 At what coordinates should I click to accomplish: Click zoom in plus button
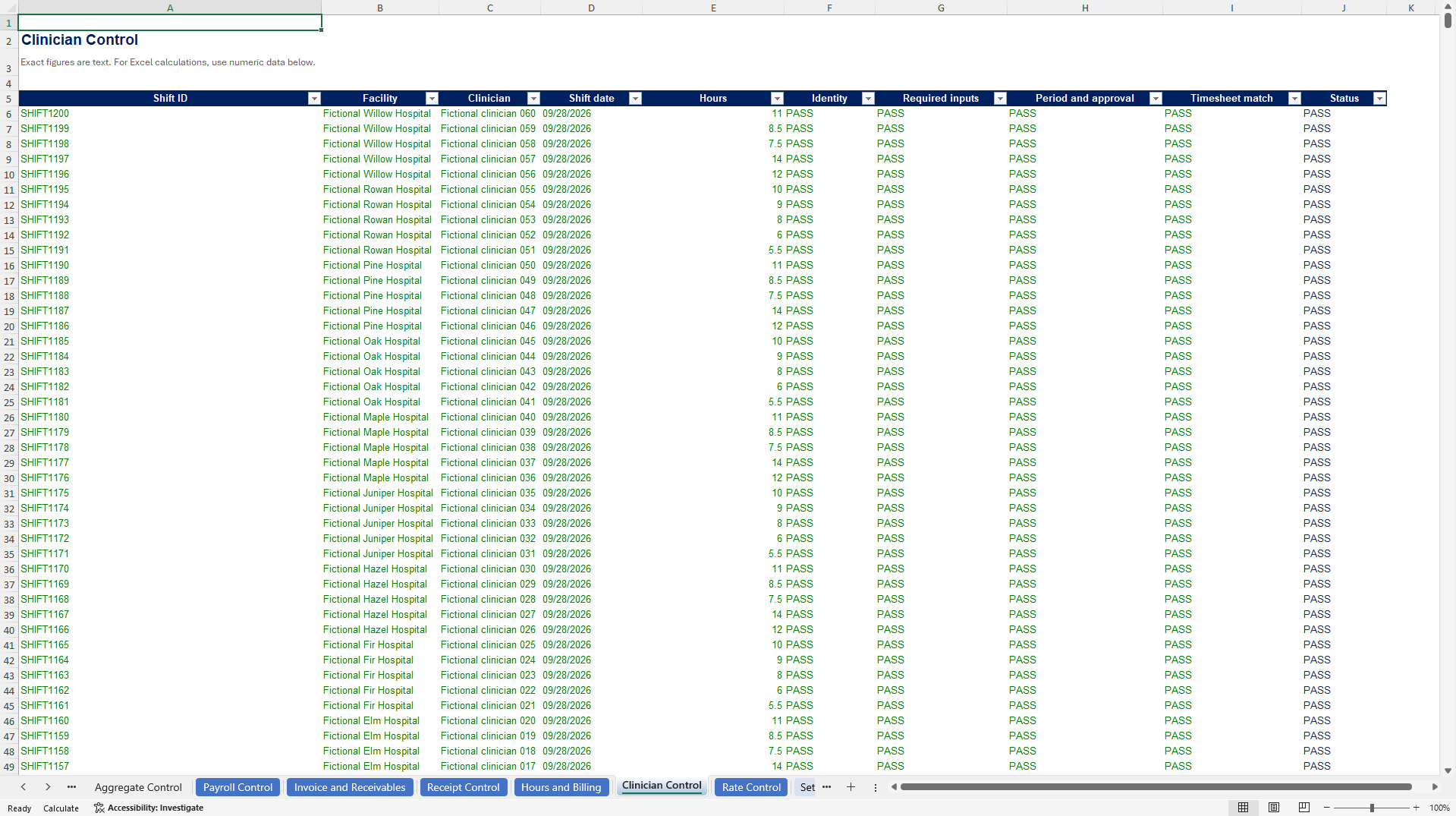[x=1416, y=808]
